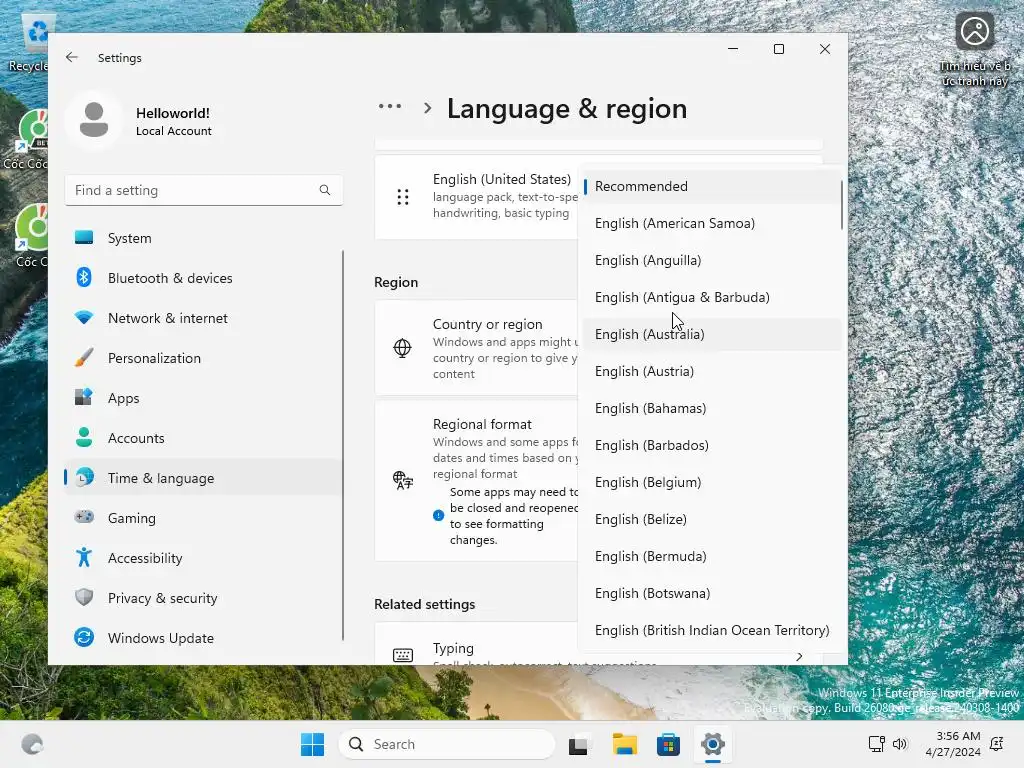Viewport: 1024px width, 768px height.
Task: Open File Explorer from taskbar
Action: tap(624, 744)
